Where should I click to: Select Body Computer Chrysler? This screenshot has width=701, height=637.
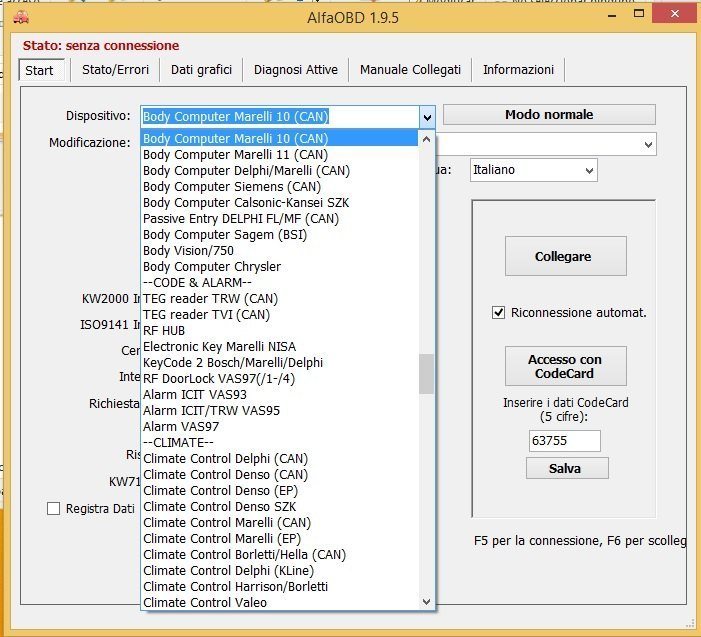pos(279,267)
